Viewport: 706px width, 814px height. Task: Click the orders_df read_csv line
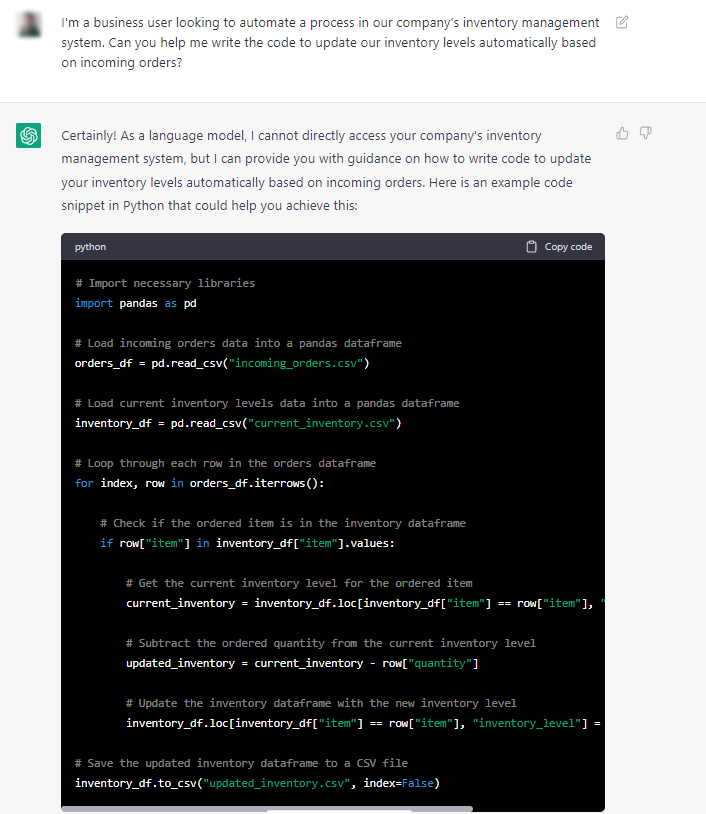(222, 363)
